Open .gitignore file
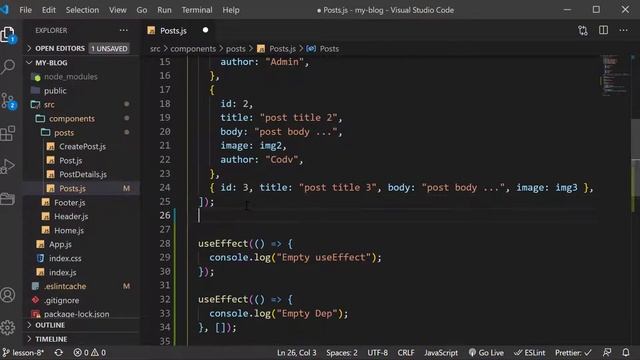The width and height of the screenshot is (640, 360). [x=82, y=300]
